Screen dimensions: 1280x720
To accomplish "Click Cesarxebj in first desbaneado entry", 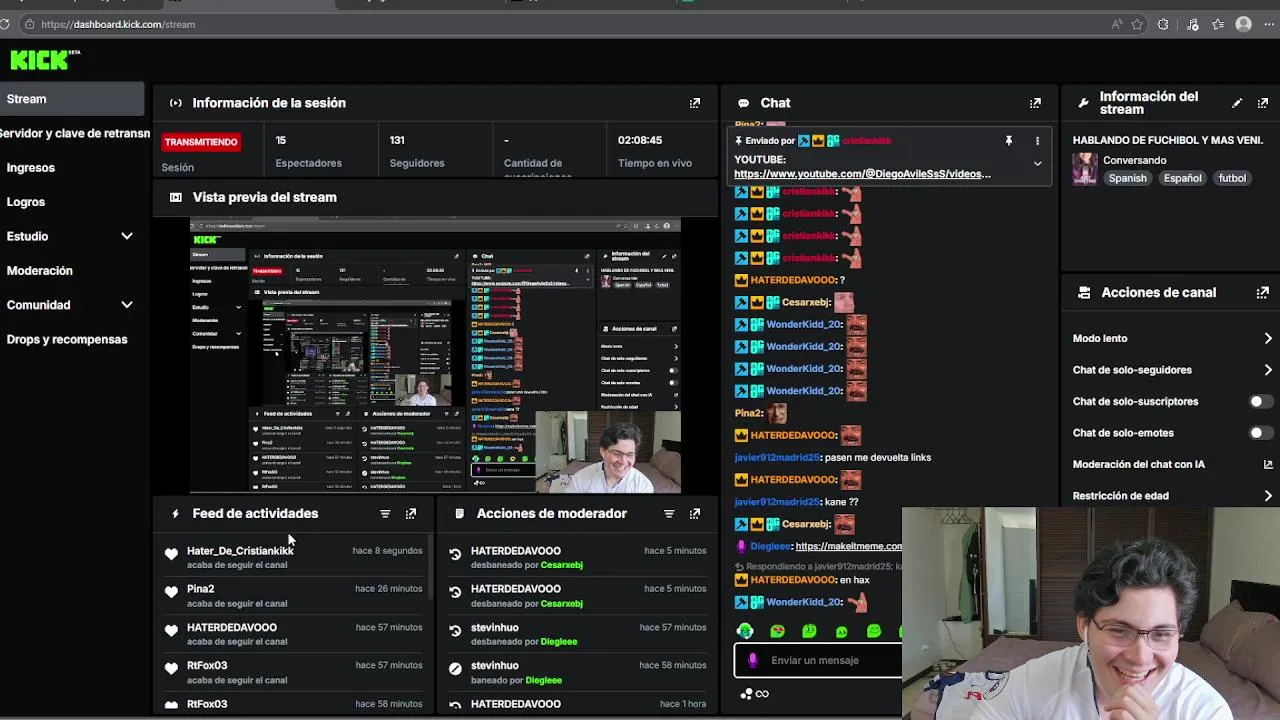I will click(x=561, y=565).
